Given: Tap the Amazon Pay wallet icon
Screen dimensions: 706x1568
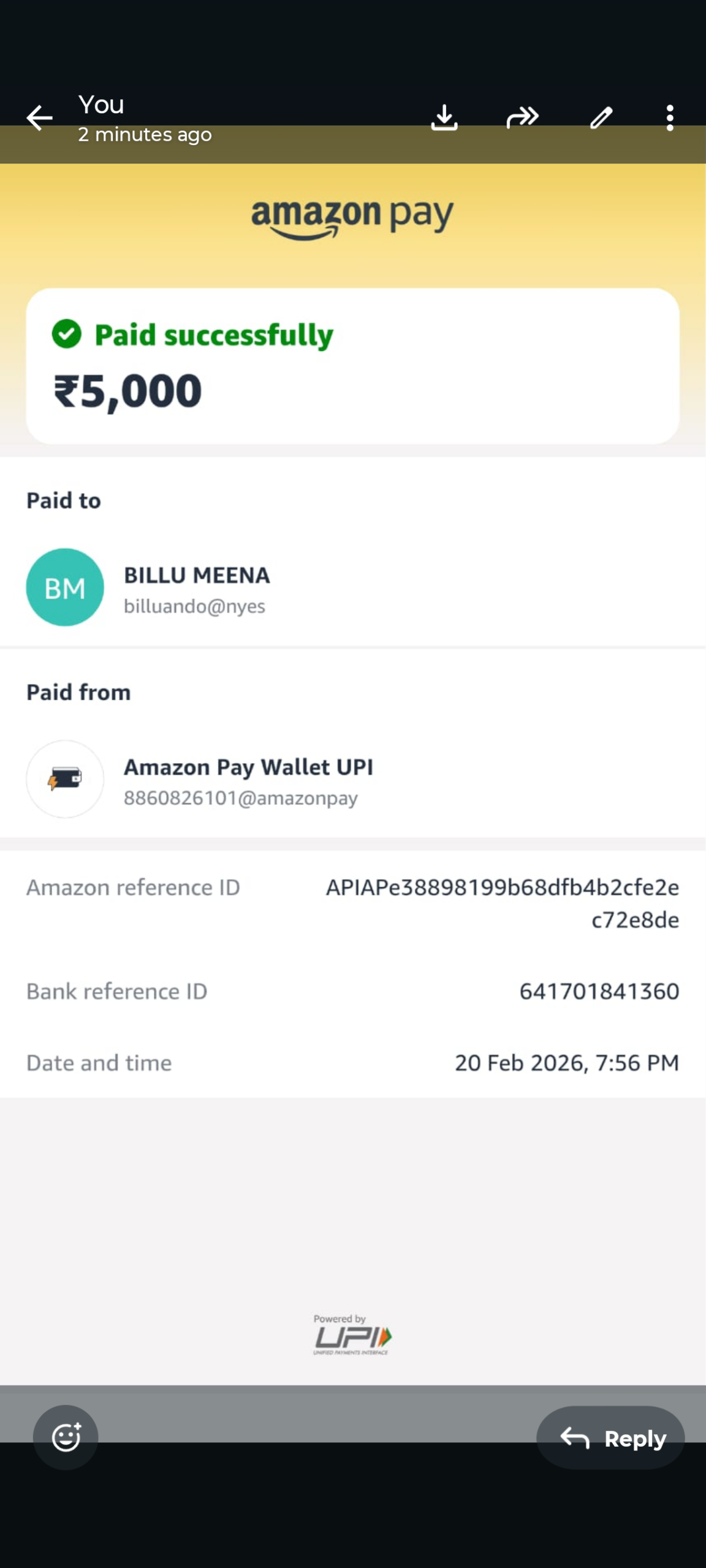Looking at the screenshot, I should click(65, 779).
